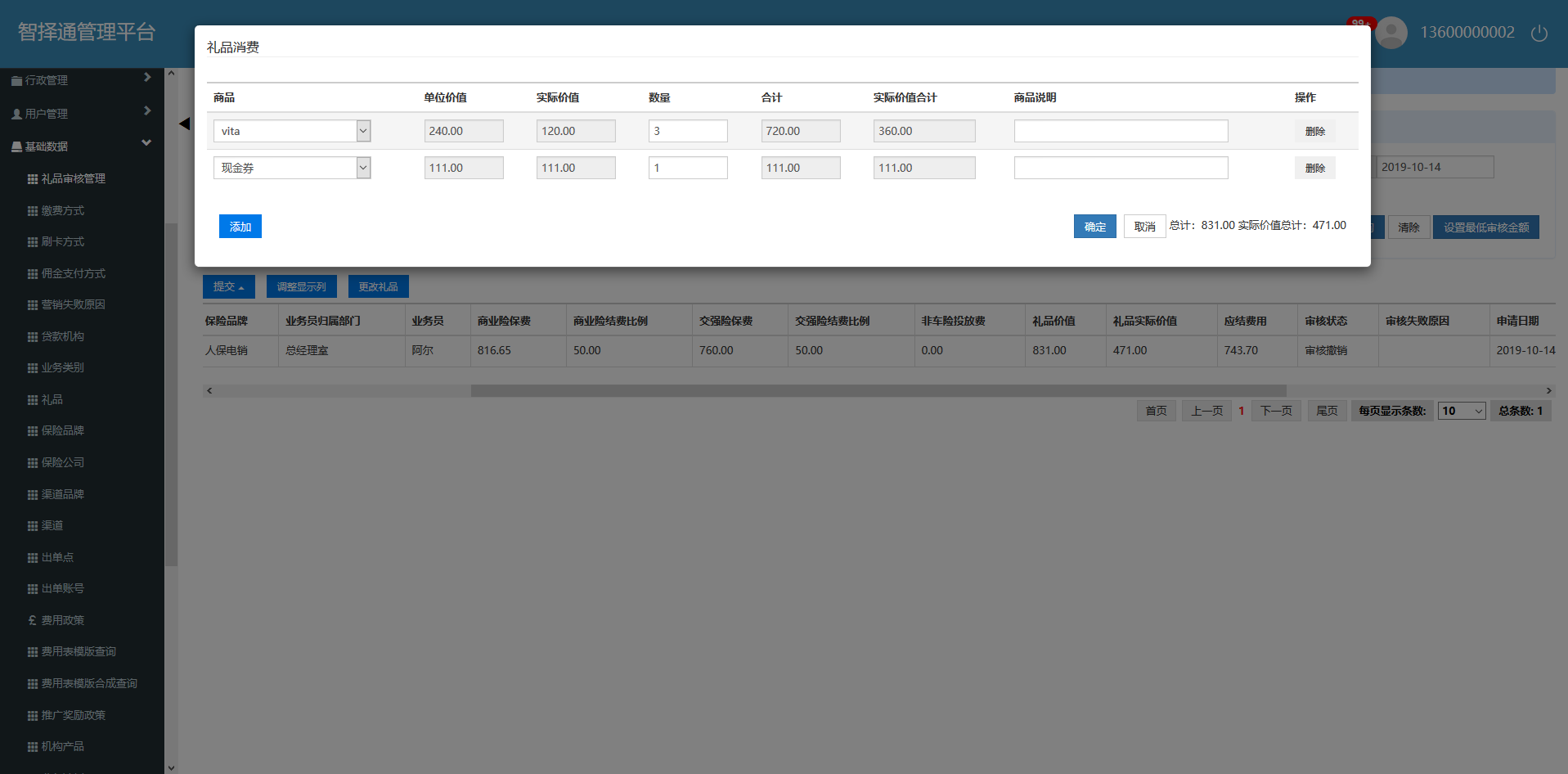The image size is (1568, 774).
Task: Collapse sidebar using black arrow toggle
Action: [184, 124]
